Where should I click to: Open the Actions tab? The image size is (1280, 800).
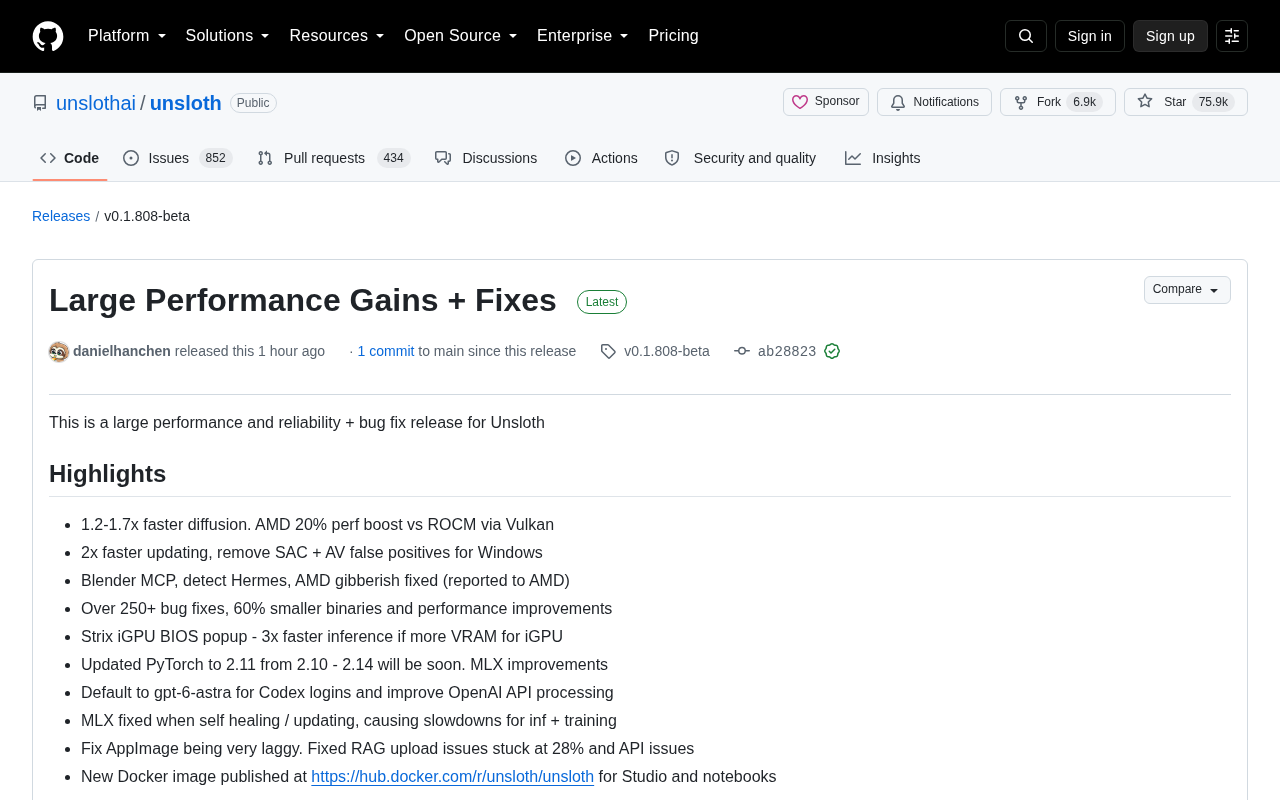pos(601,158)
